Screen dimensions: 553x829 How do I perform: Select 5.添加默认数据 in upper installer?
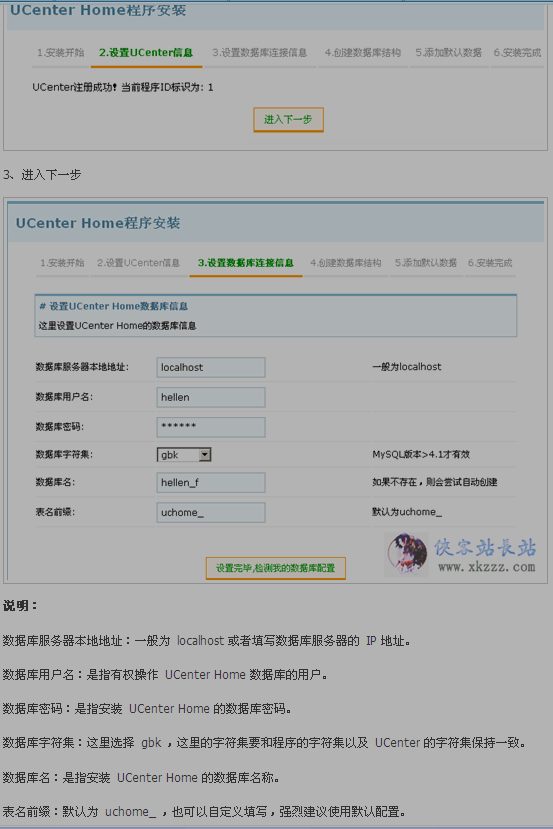click(x=448, y=52)
